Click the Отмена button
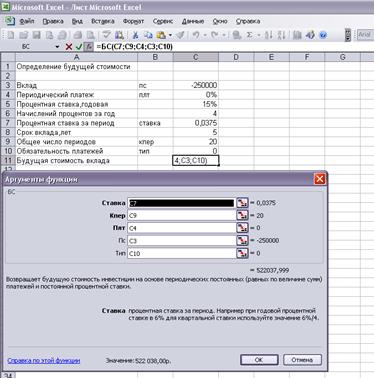The image size is (374, 378). point(302,360)
